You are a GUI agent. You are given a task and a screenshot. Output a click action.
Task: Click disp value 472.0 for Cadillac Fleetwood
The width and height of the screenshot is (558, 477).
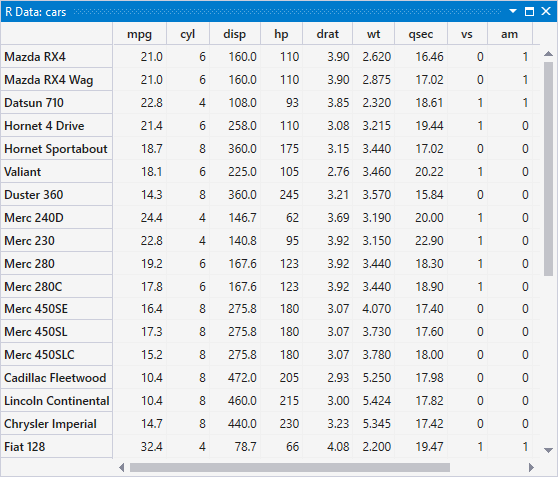pos(242,378)
